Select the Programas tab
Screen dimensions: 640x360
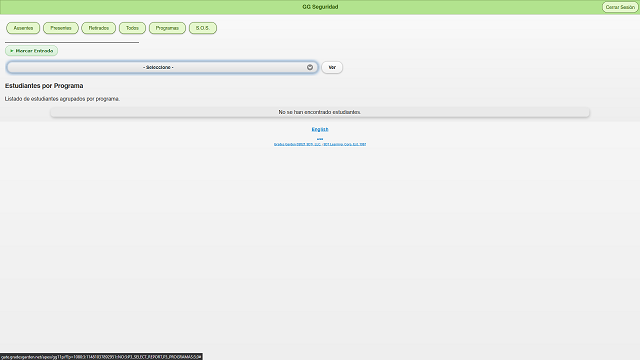[x=167, y=28]
